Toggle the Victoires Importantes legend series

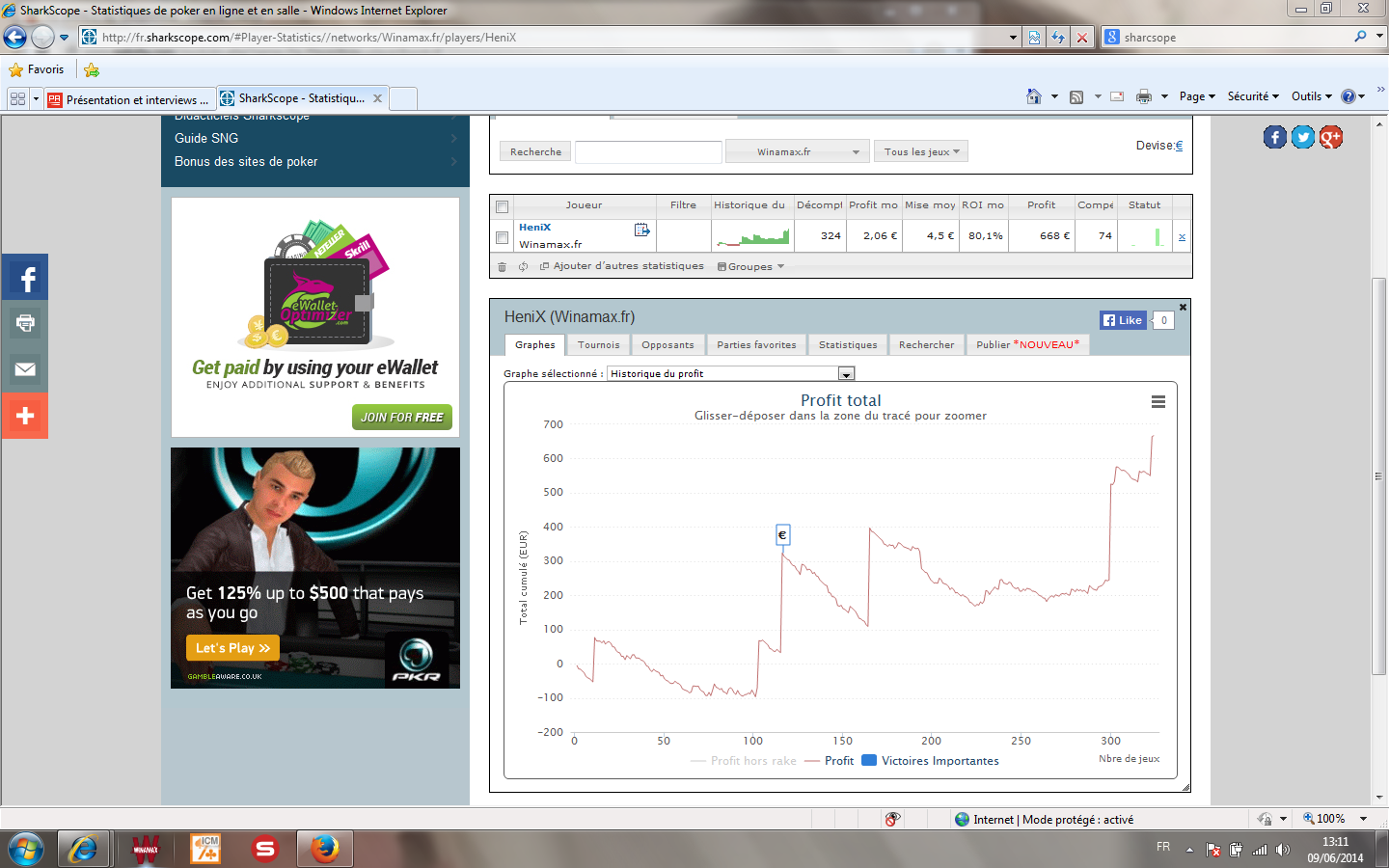[930, 761]
